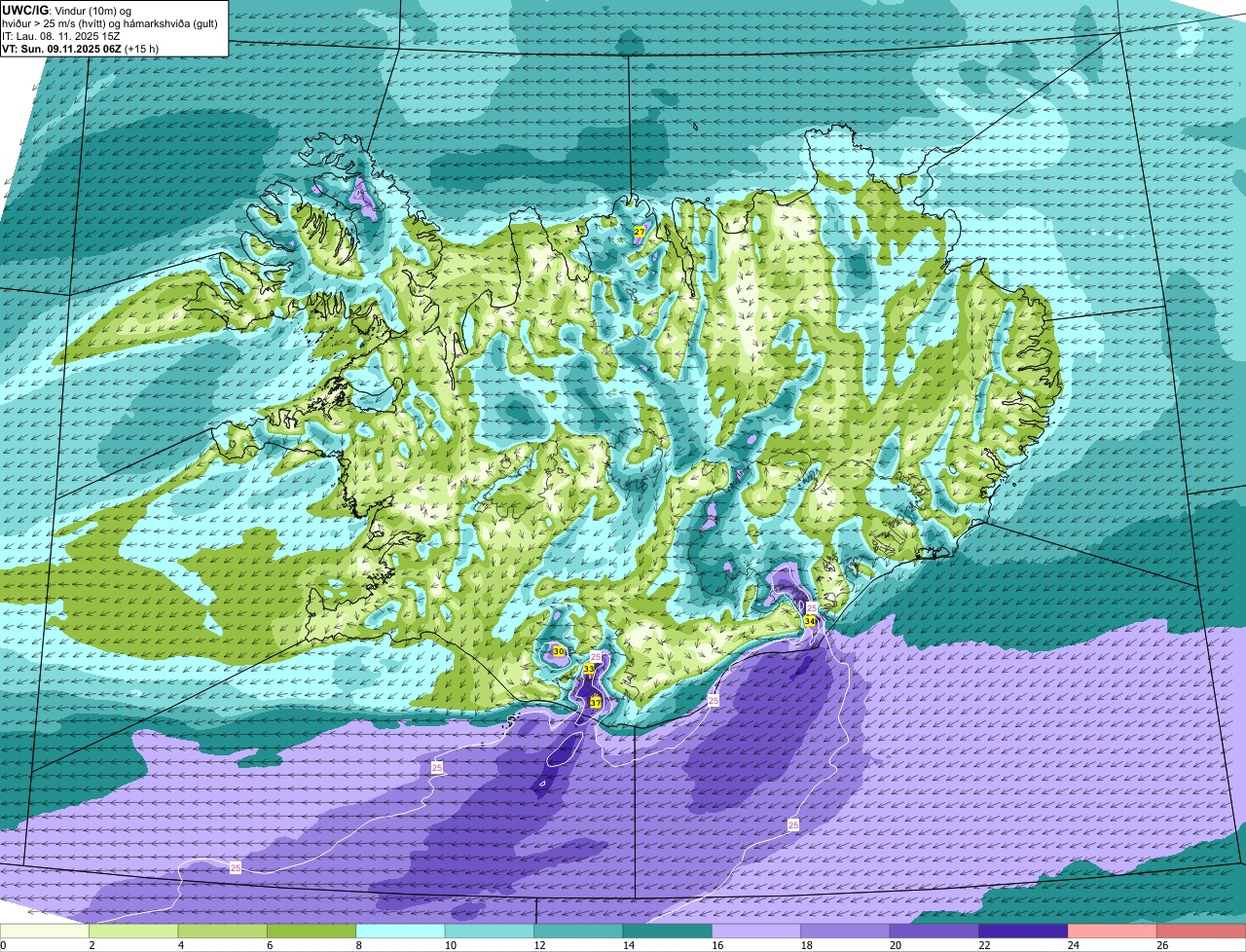Screen dimensions: 1246x952
Task: Click the 4–6 m/s legend color swatch
Action: click(223, 931)
